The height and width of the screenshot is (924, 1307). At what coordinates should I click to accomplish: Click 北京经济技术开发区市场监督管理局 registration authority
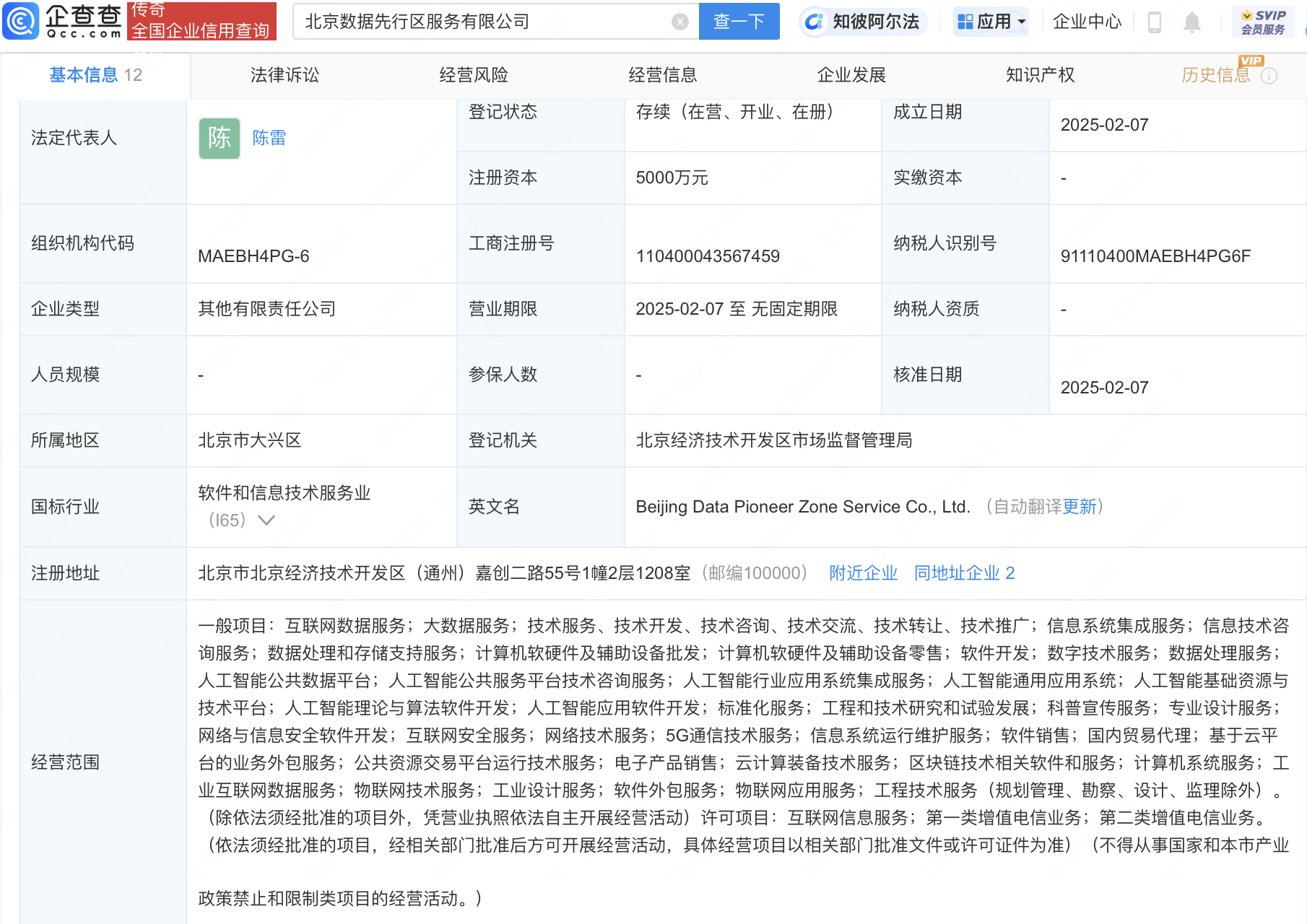click(774, 440)
